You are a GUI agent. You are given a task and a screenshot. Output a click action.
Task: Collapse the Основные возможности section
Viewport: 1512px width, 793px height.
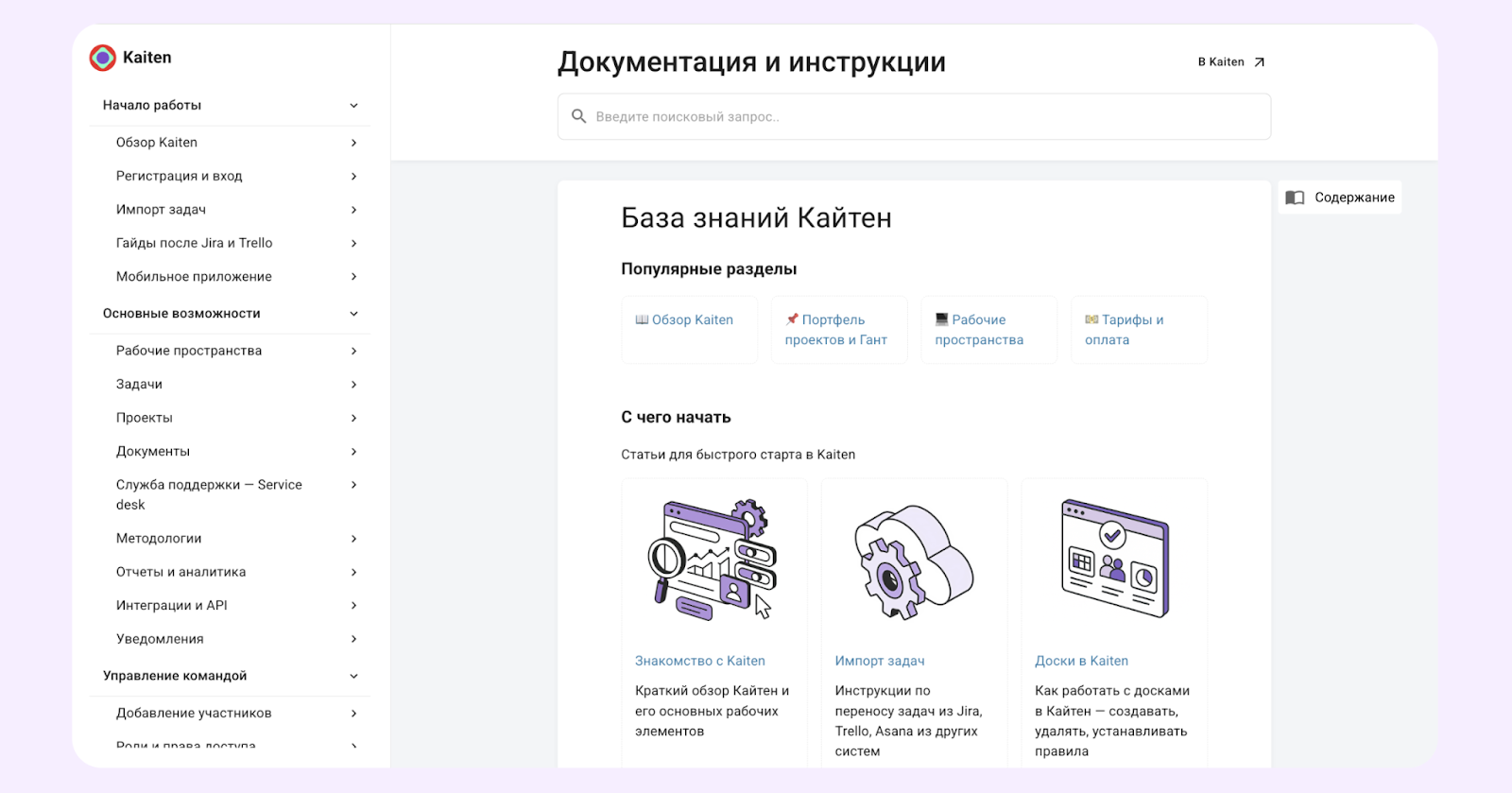[354, 314]
